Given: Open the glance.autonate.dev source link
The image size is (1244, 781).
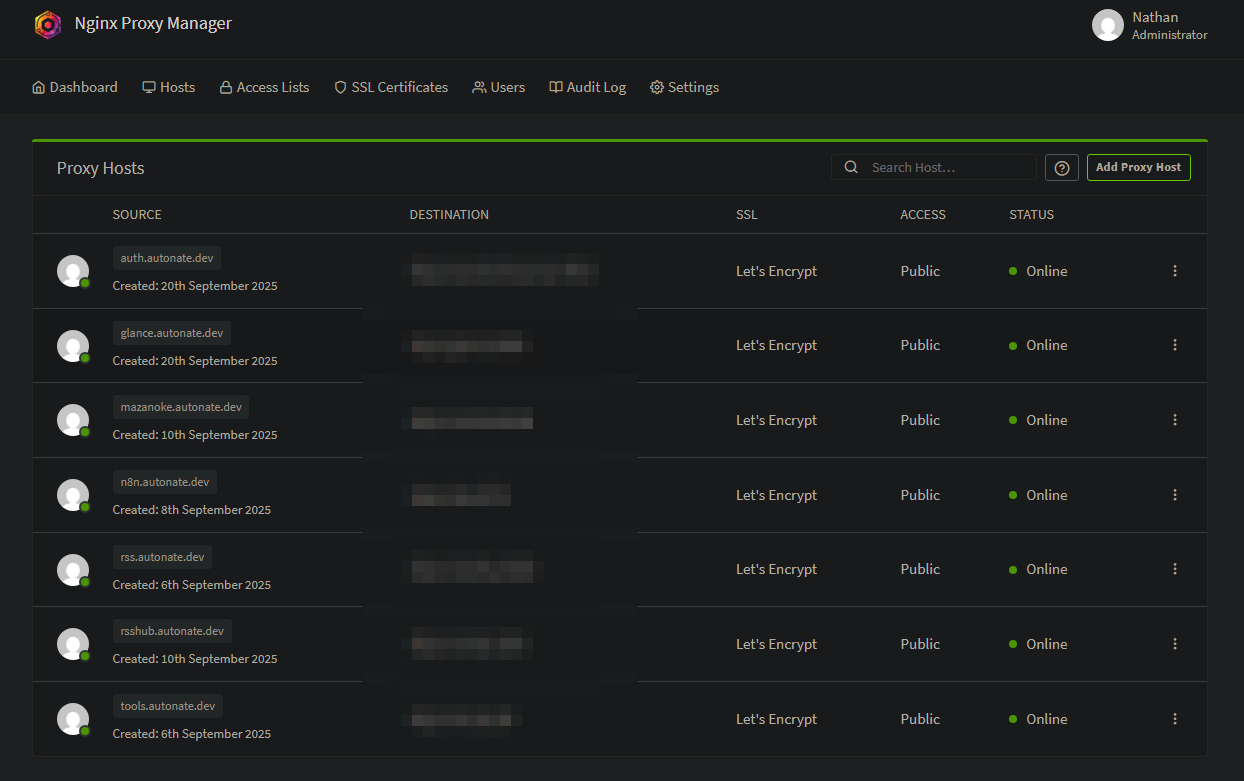Looking at the screenshot, I should point(171,333).
